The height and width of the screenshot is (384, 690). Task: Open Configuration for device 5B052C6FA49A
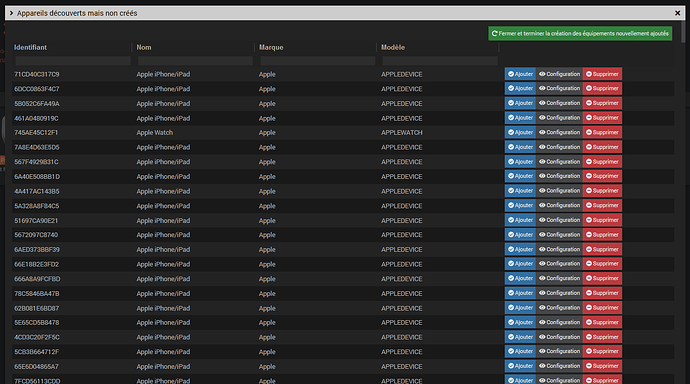[x=559, y=103]
